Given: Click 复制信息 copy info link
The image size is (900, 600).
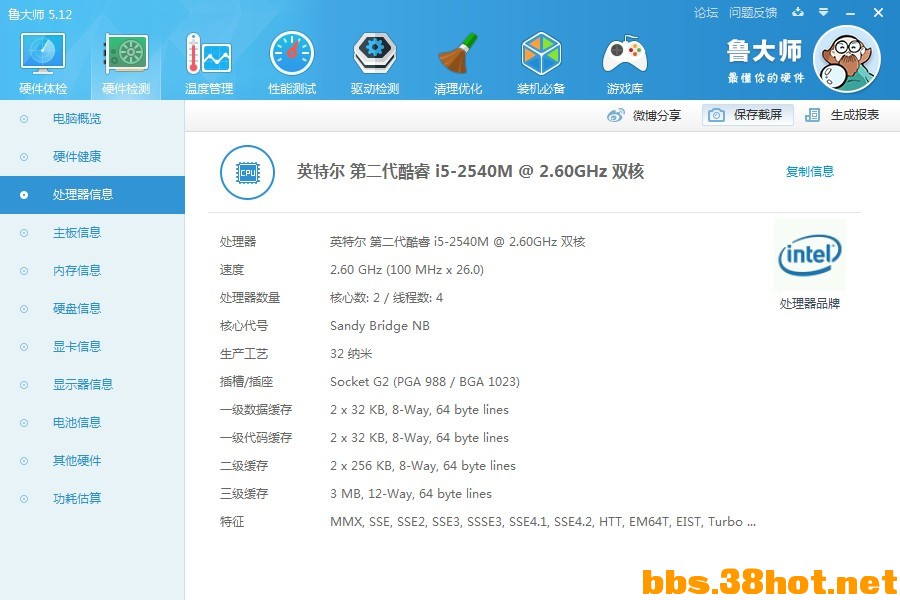Looking at the screenshot, I should click(809, 171).
